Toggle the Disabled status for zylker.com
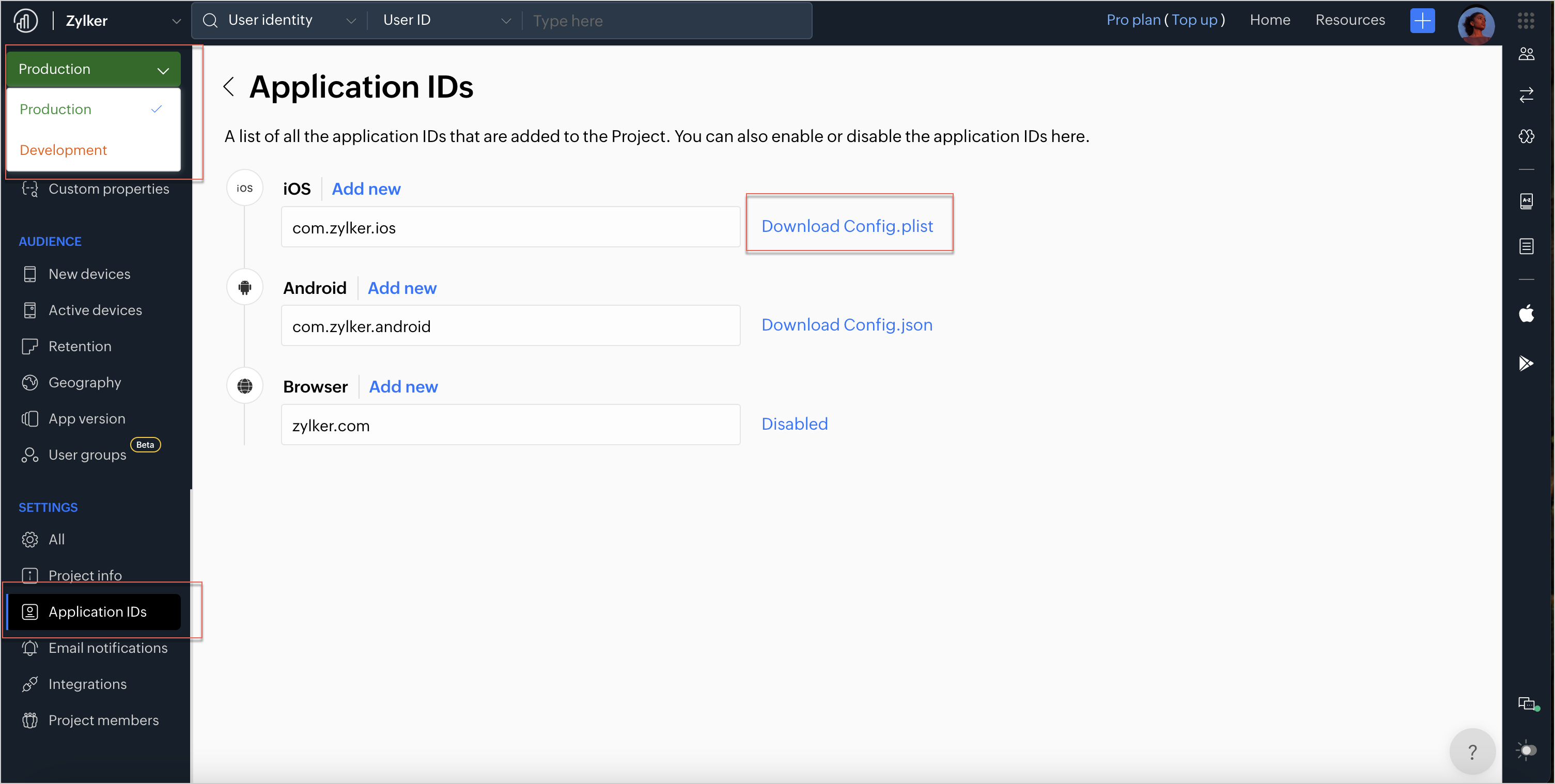The image size is (1555, 784). coord(794,424)
